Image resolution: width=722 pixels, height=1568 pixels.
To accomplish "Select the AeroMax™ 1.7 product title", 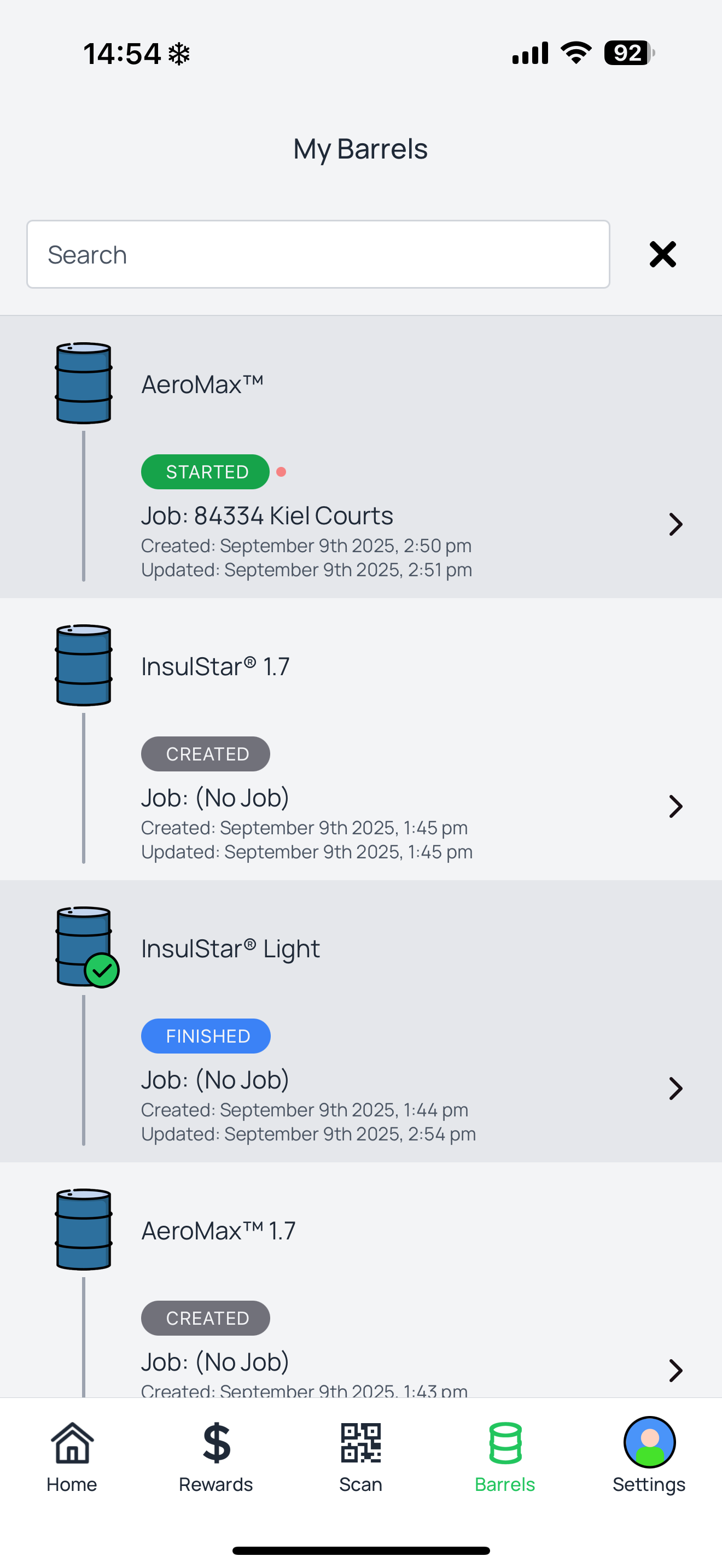I will 219,1231.
